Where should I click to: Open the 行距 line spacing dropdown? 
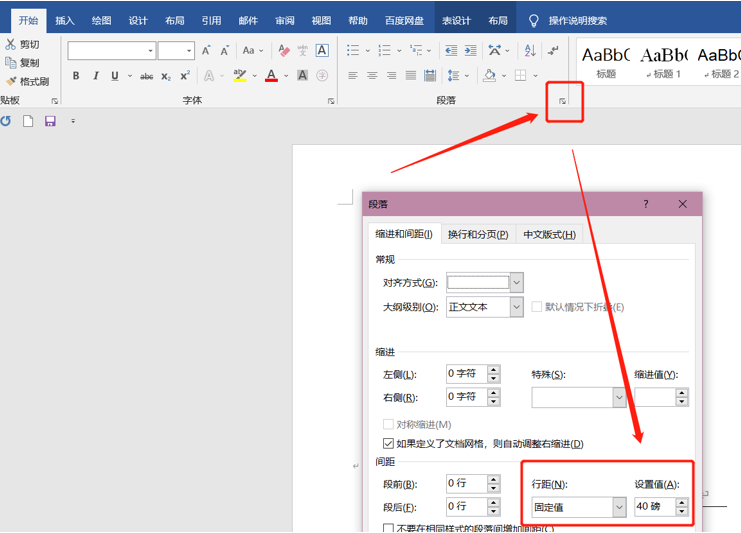coord(619,507)
